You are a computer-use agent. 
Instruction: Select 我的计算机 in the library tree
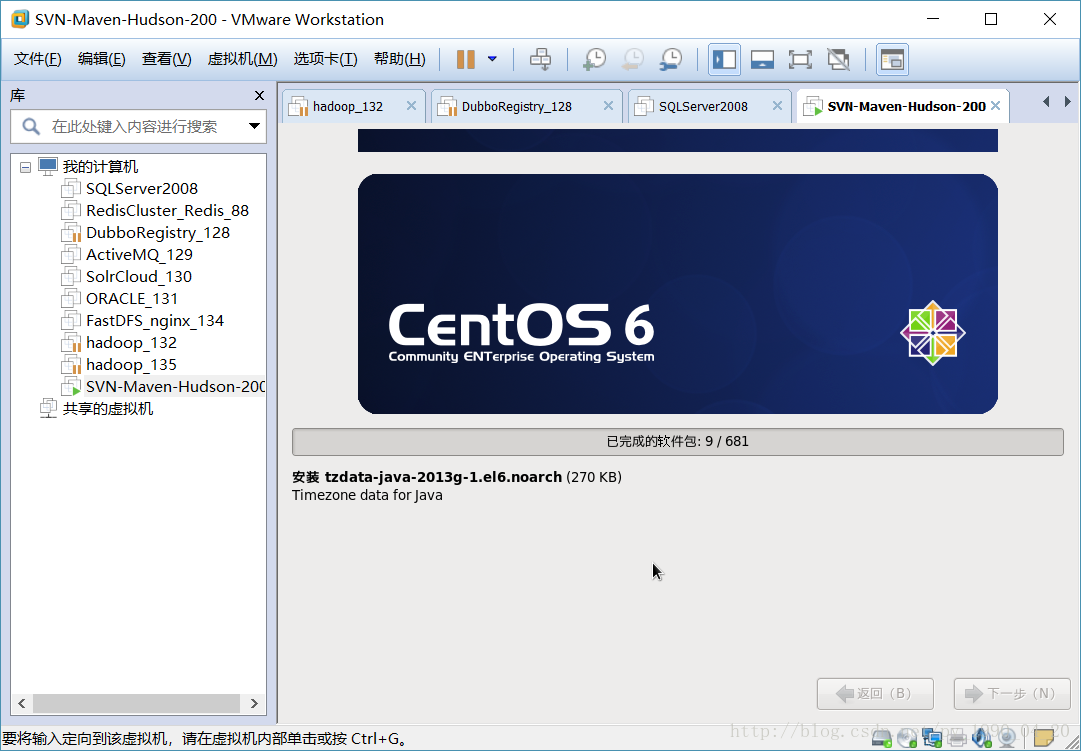point(100,167)
